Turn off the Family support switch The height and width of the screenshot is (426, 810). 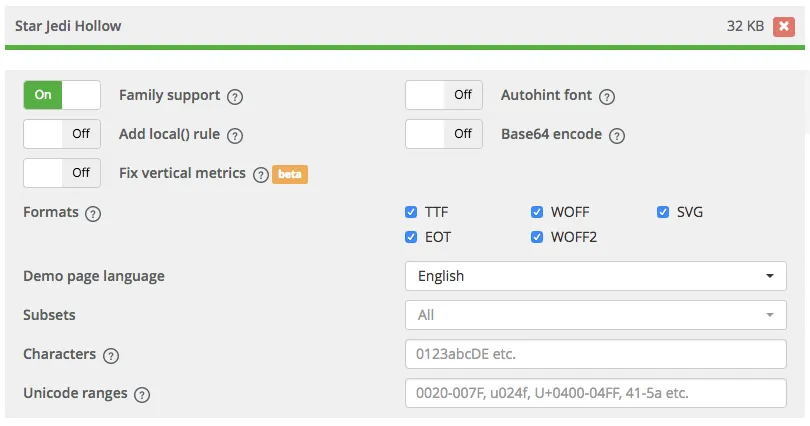click(x=62, y=95)
